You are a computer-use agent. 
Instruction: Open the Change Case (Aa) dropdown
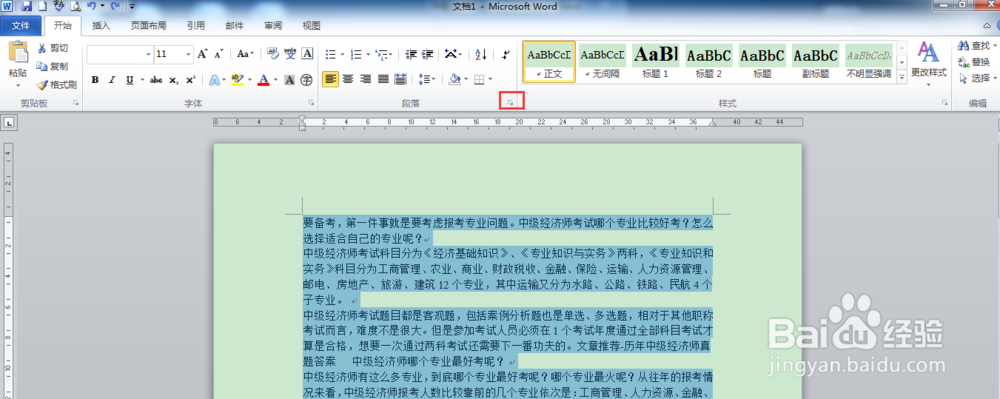246,54
